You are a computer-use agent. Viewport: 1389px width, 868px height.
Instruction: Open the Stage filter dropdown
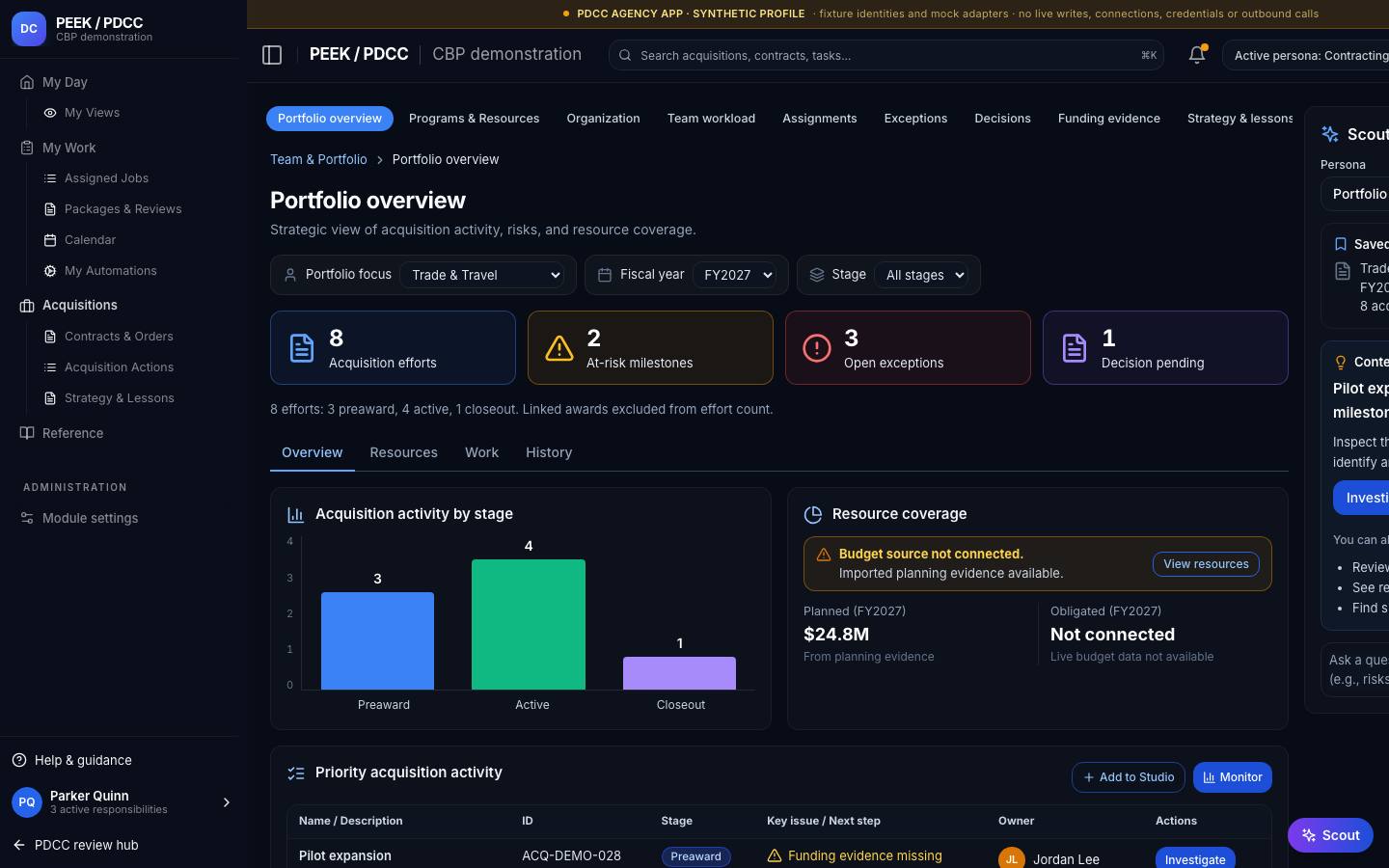click(923, 275)
